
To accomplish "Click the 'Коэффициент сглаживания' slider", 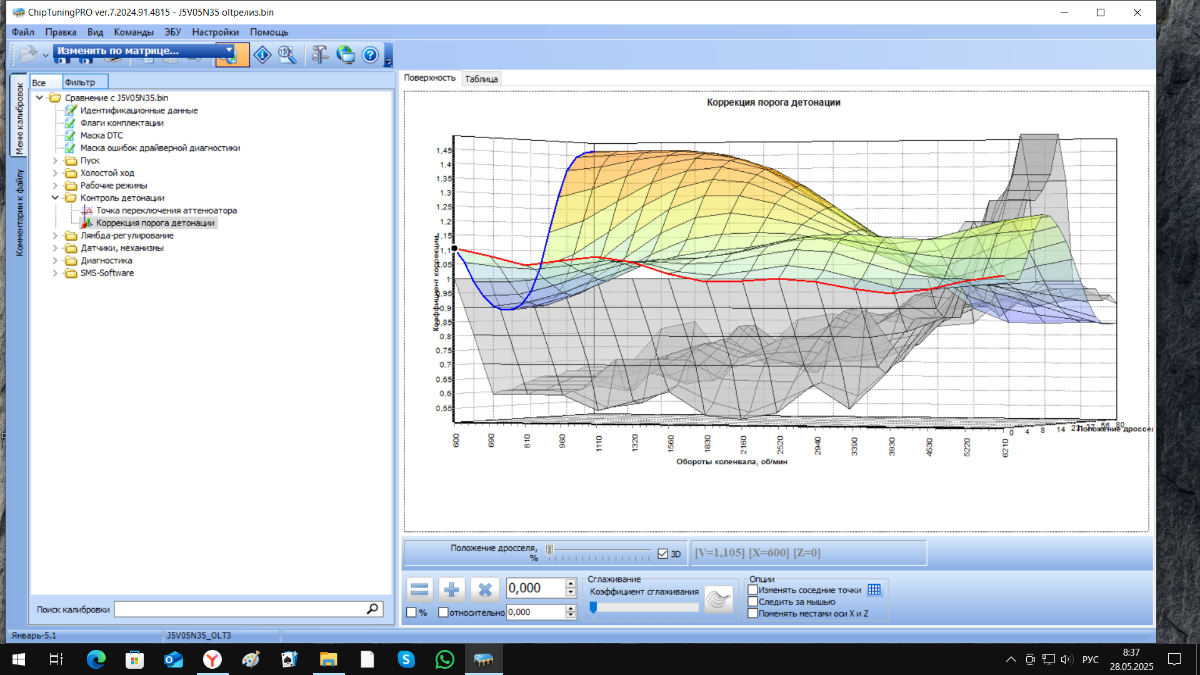I will tap(644, 607).
